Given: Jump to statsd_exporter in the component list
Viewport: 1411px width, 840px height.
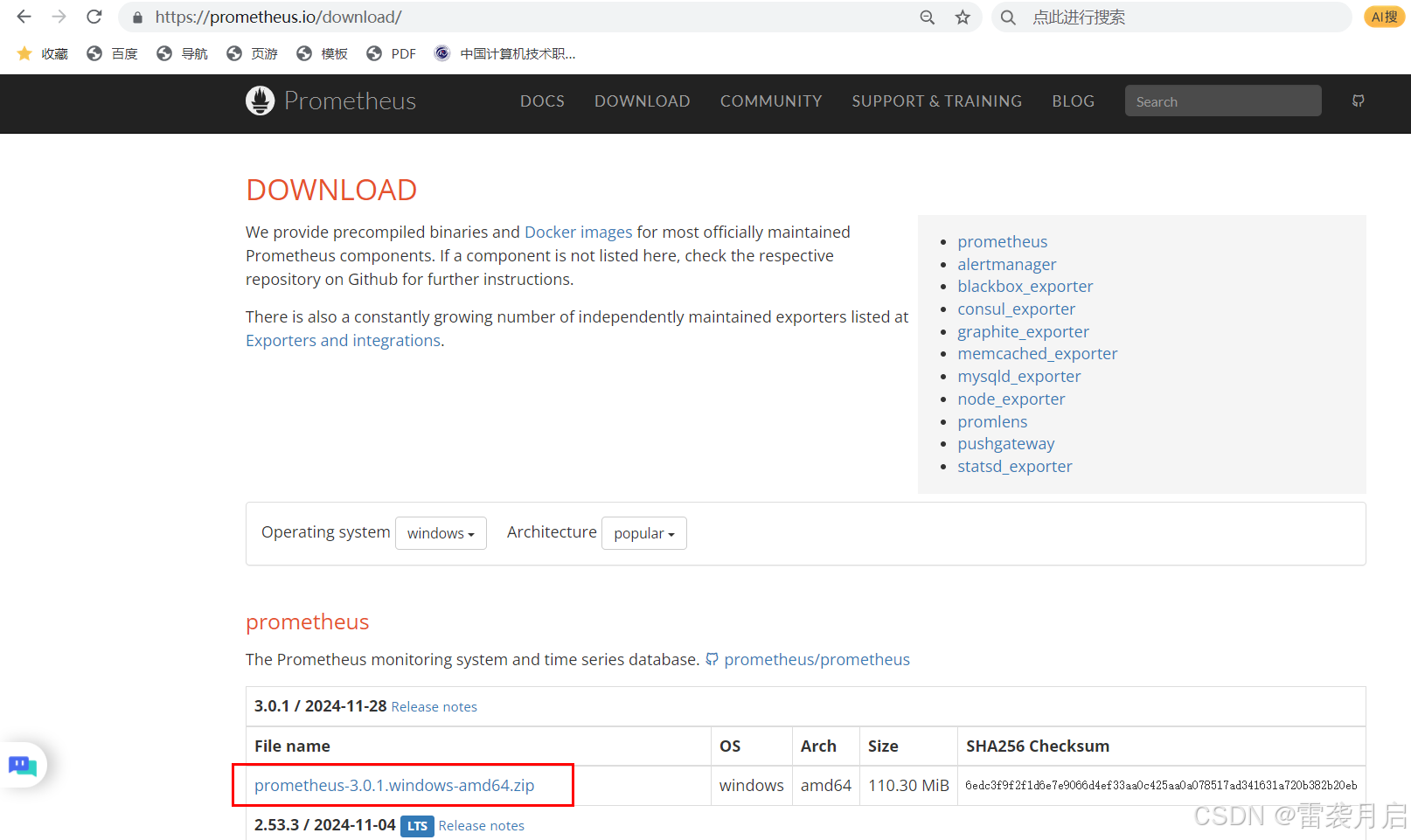Looking at the screenshot, I should [1014, 466].
